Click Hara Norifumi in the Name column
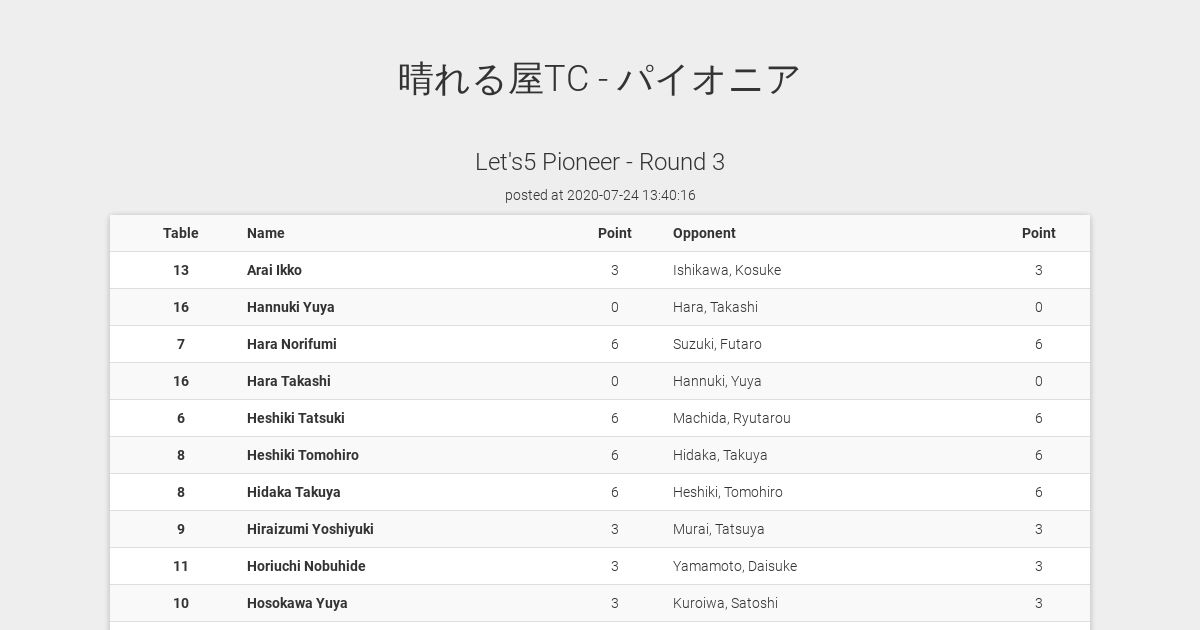 coord(292,344)
